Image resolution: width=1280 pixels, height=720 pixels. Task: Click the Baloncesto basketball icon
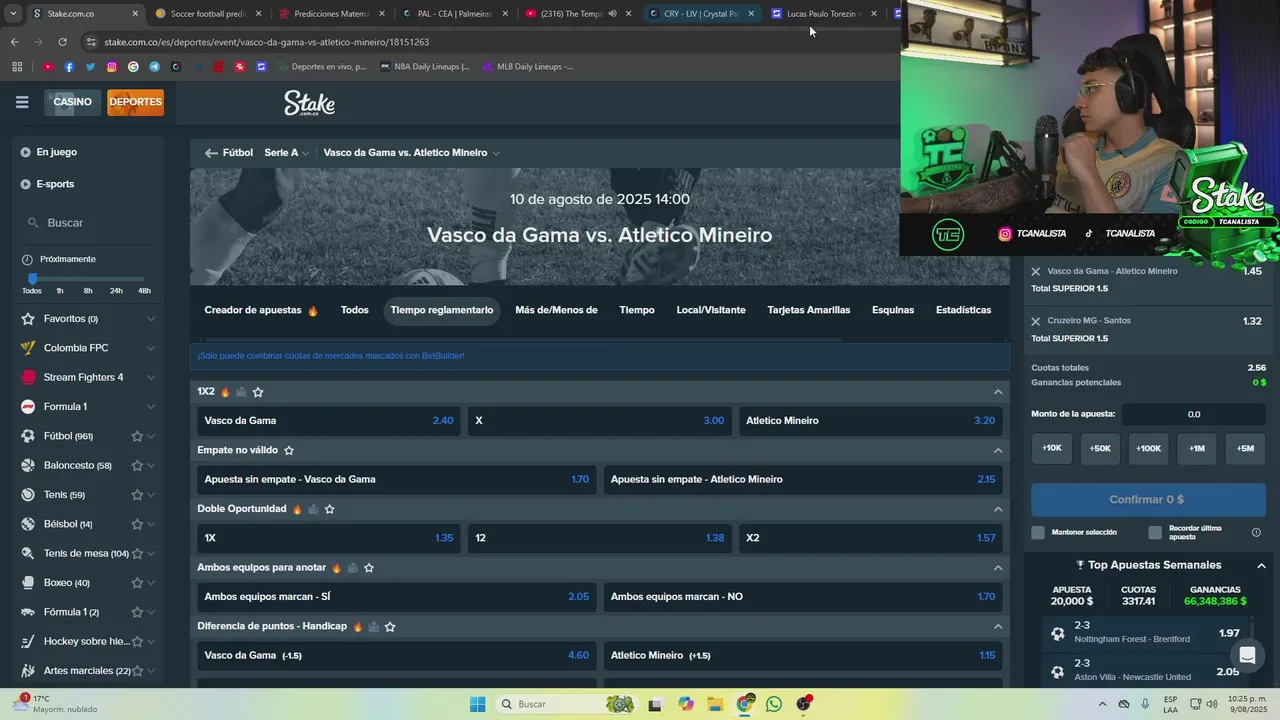pos(28,465)
